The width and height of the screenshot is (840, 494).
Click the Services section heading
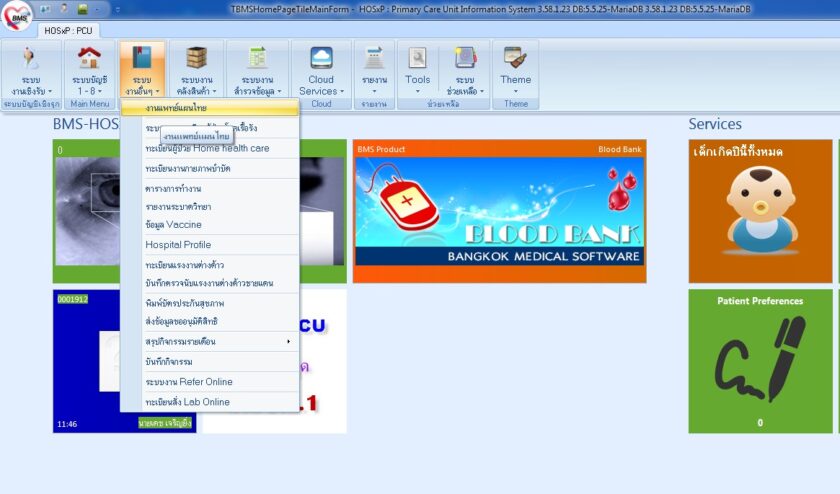coord(715,124)
